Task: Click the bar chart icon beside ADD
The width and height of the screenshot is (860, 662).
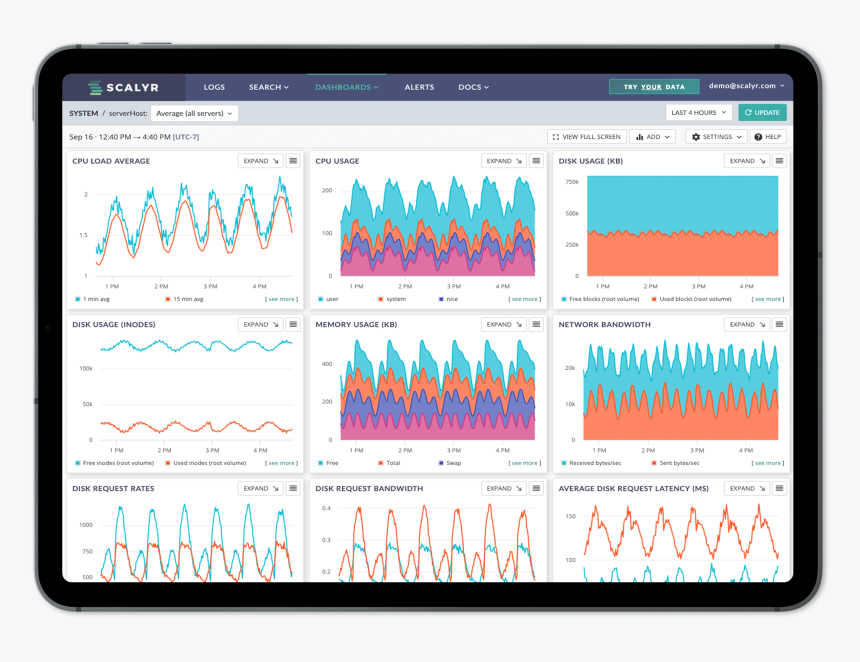Action: coord(640,137)
